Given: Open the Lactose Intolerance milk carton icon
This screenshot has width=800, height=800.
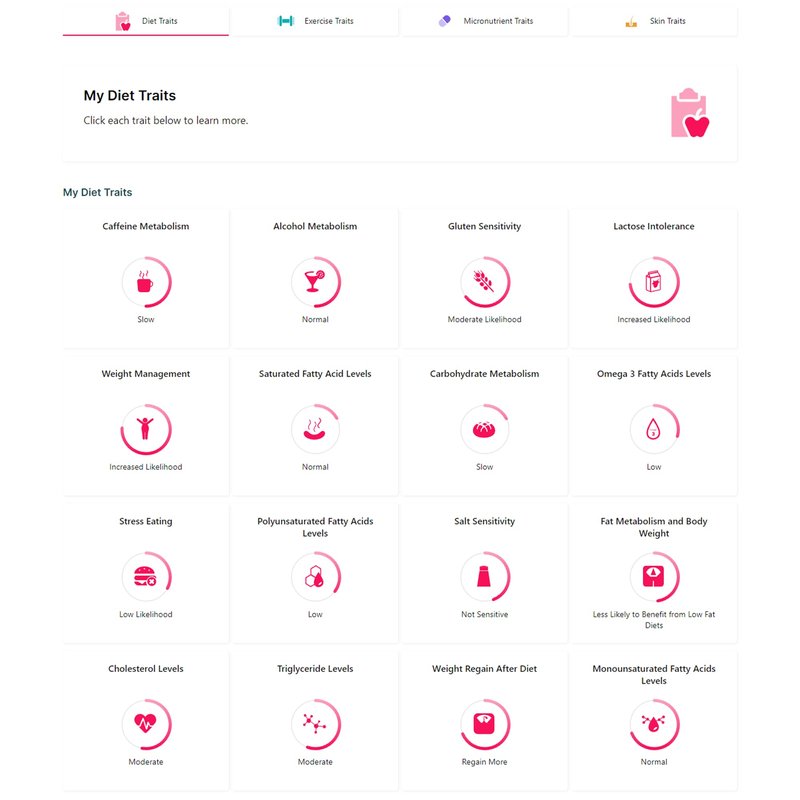Looking at the screenshot, I should coord(654,282).
